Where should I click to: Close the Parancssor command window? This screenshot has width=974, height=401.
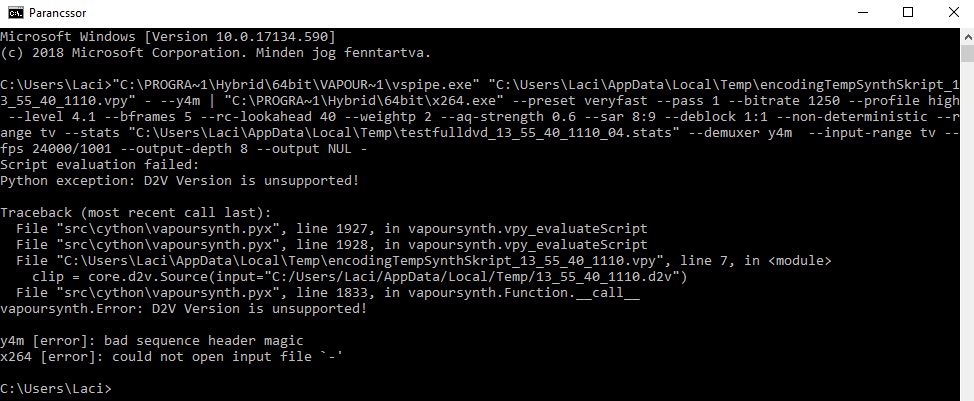pos(954,12)
